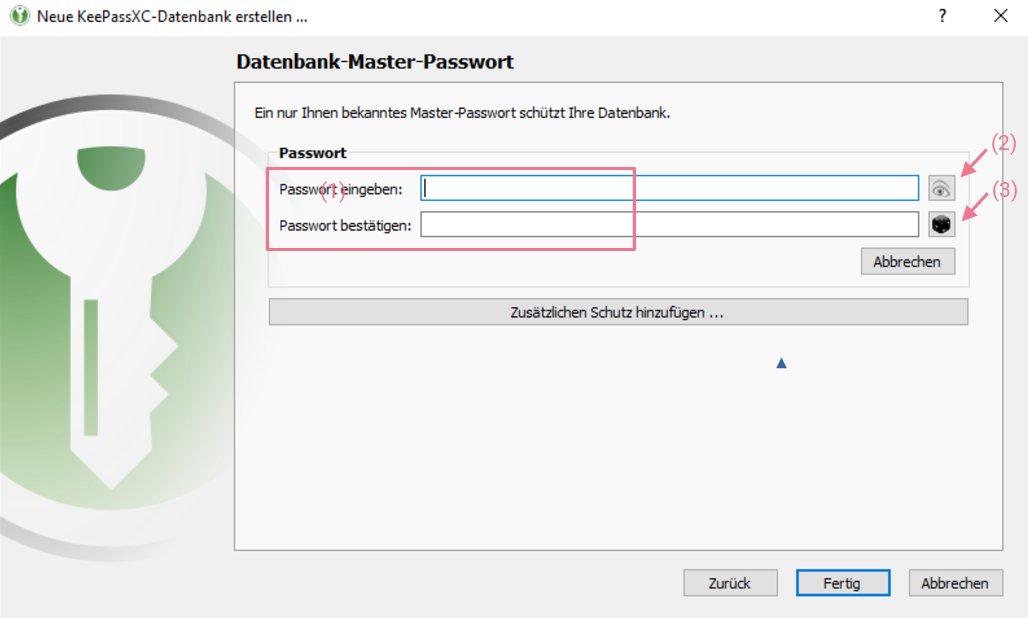
Task: Click the 'Ein nur Ihnen bekanntes Master-Passwort' description
Action: click(462, 113)
